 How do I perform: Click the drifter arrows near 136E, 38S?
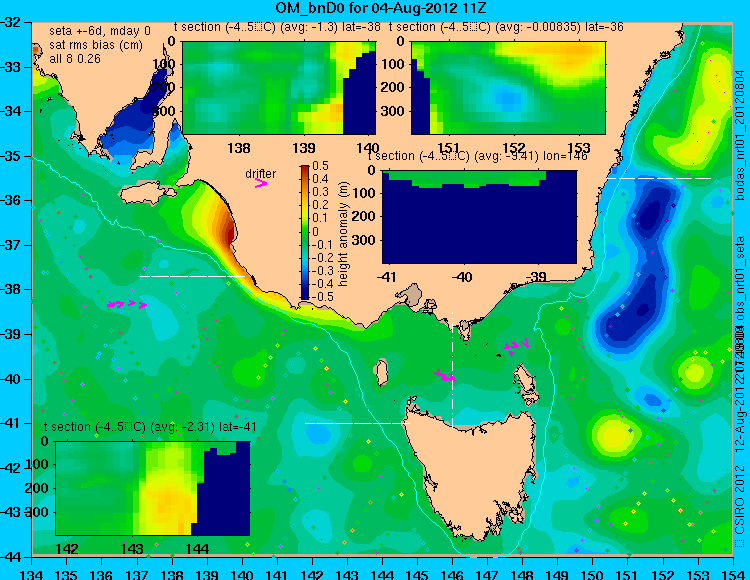pyautogui.click(x=127, y=304)
